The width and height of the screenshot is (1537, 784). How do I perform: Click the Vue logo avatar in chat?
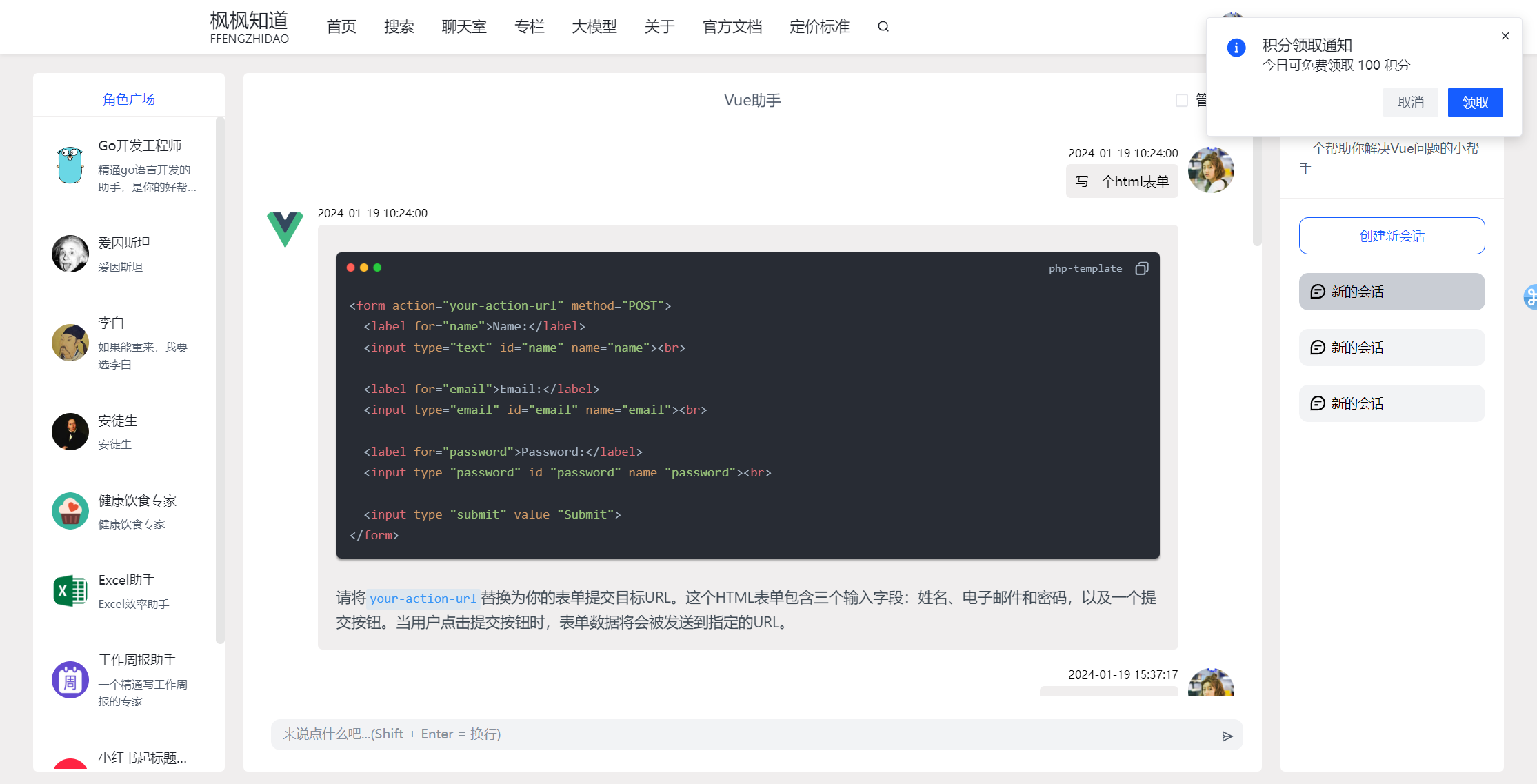285,229
